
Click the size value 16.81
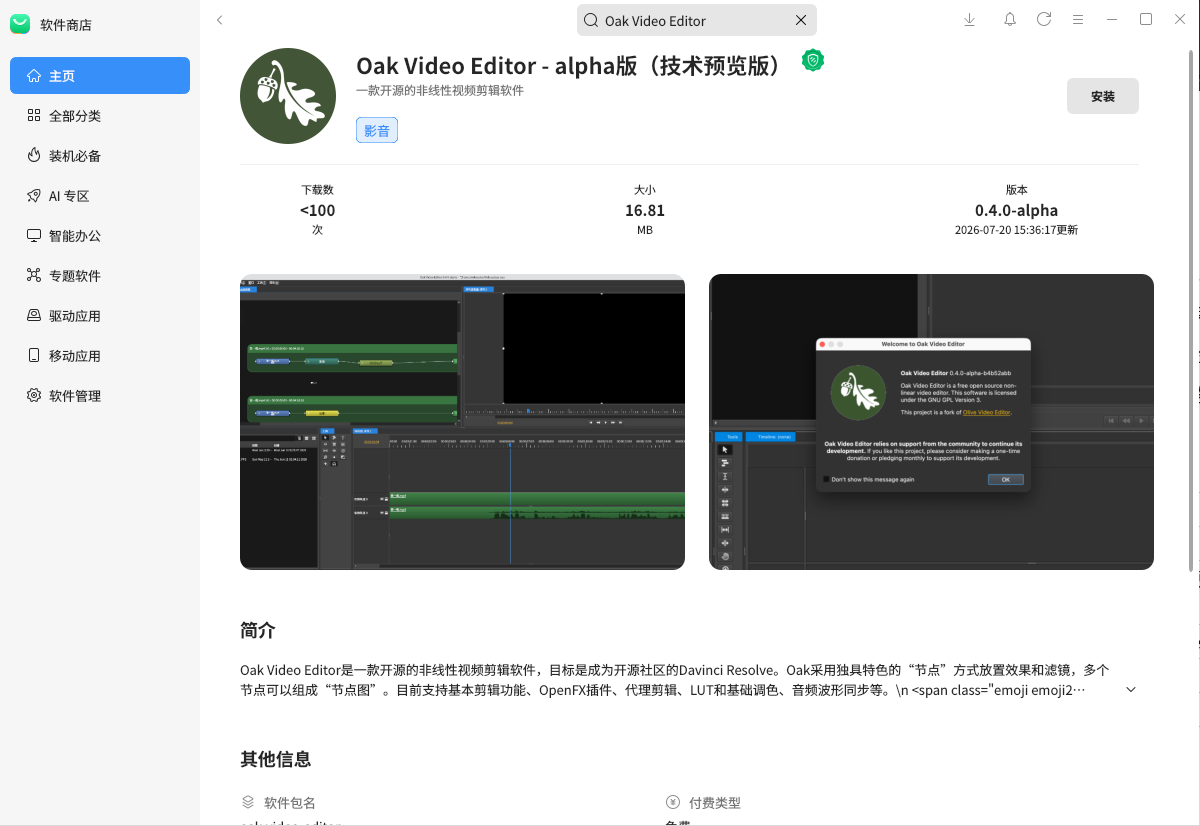(x=645, y=211)
